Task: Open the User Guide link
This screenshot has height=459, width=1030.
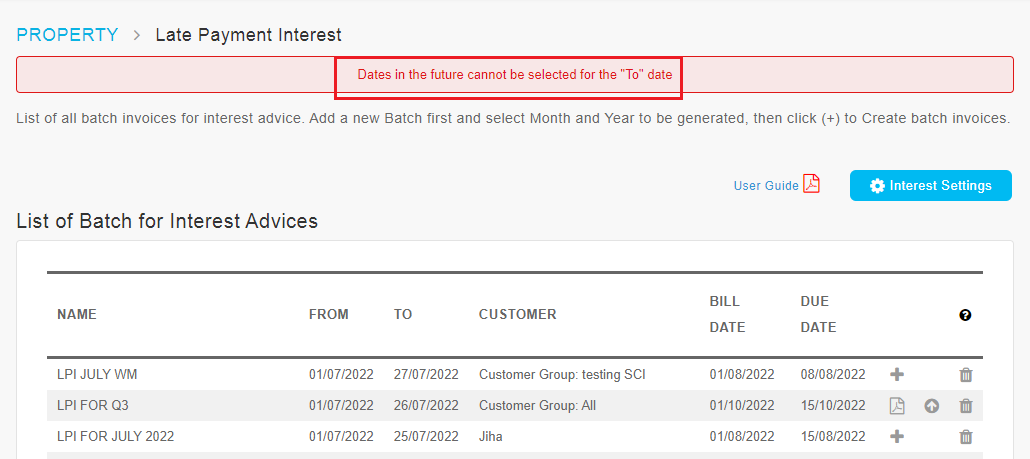Action: click(x=766, y=186)
